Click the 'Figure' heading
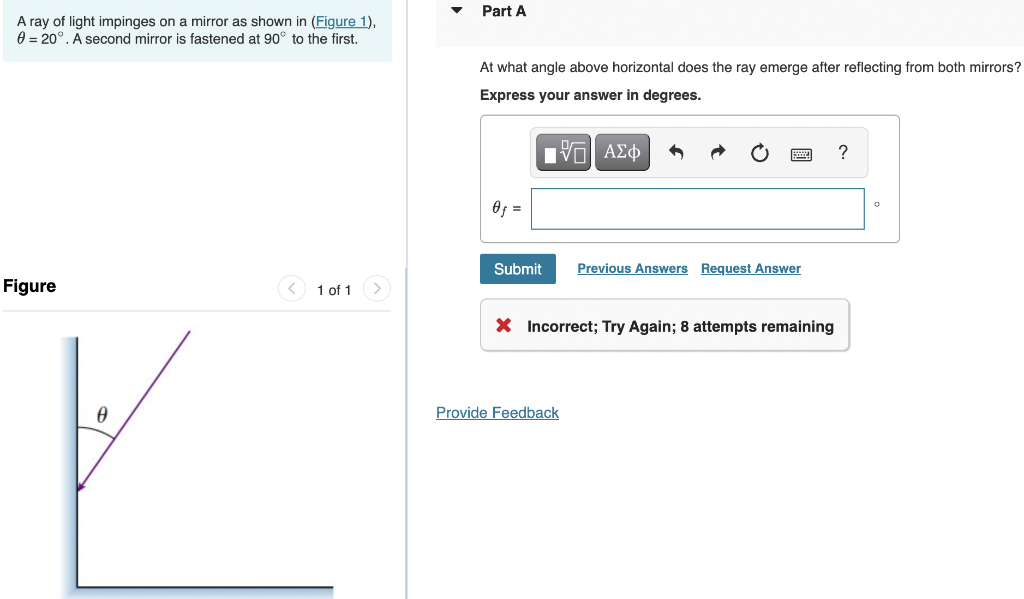The width and height of the screenshot is (1024, 599). tap(29, 286)
